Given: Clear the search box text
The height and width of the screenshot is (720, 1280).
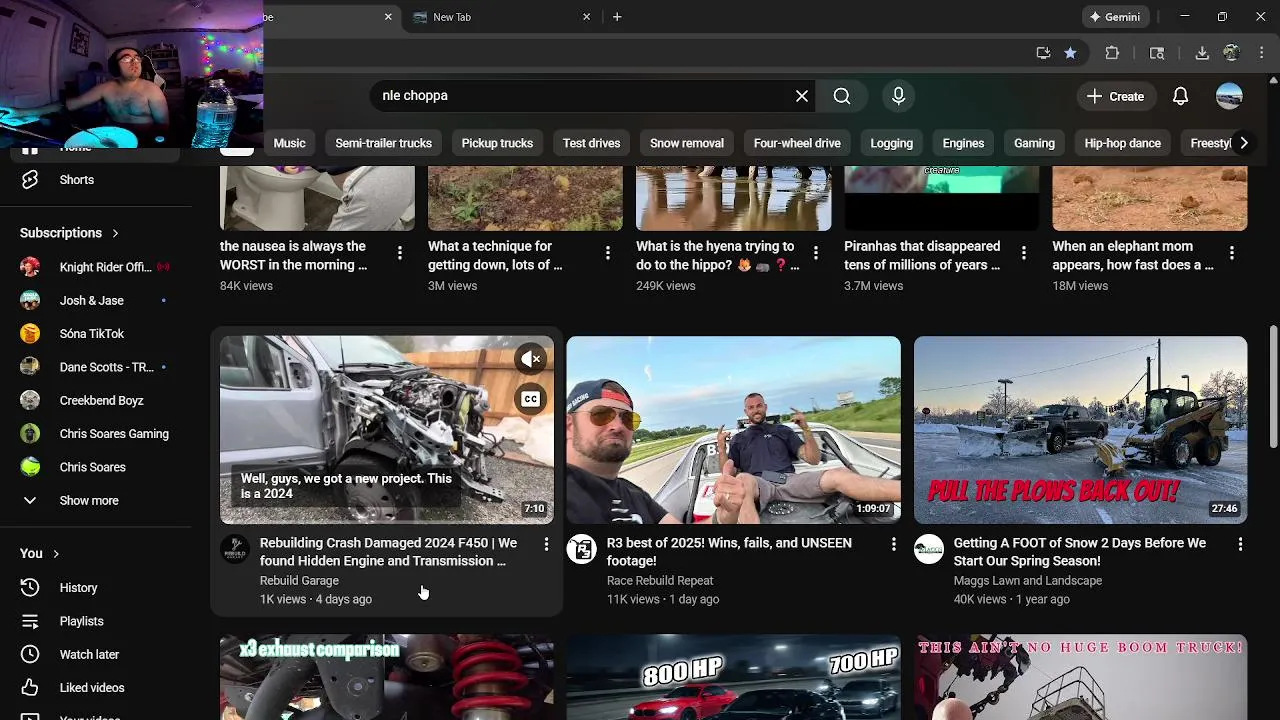Looking at the screenshot, I should [802, 96].
